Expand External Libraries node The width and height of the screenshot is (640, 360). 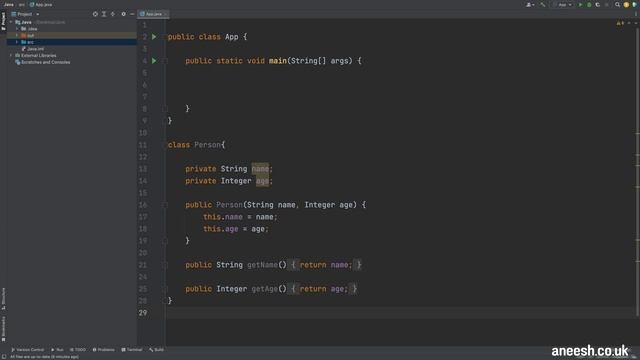[11, 56]
